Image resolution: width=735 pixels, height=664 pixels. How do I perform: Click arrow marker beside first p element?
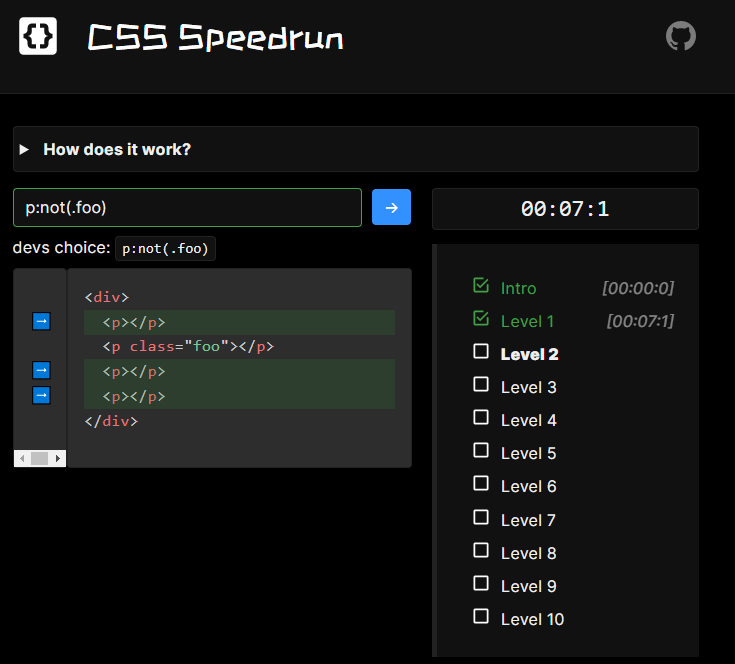coord(41,321)
